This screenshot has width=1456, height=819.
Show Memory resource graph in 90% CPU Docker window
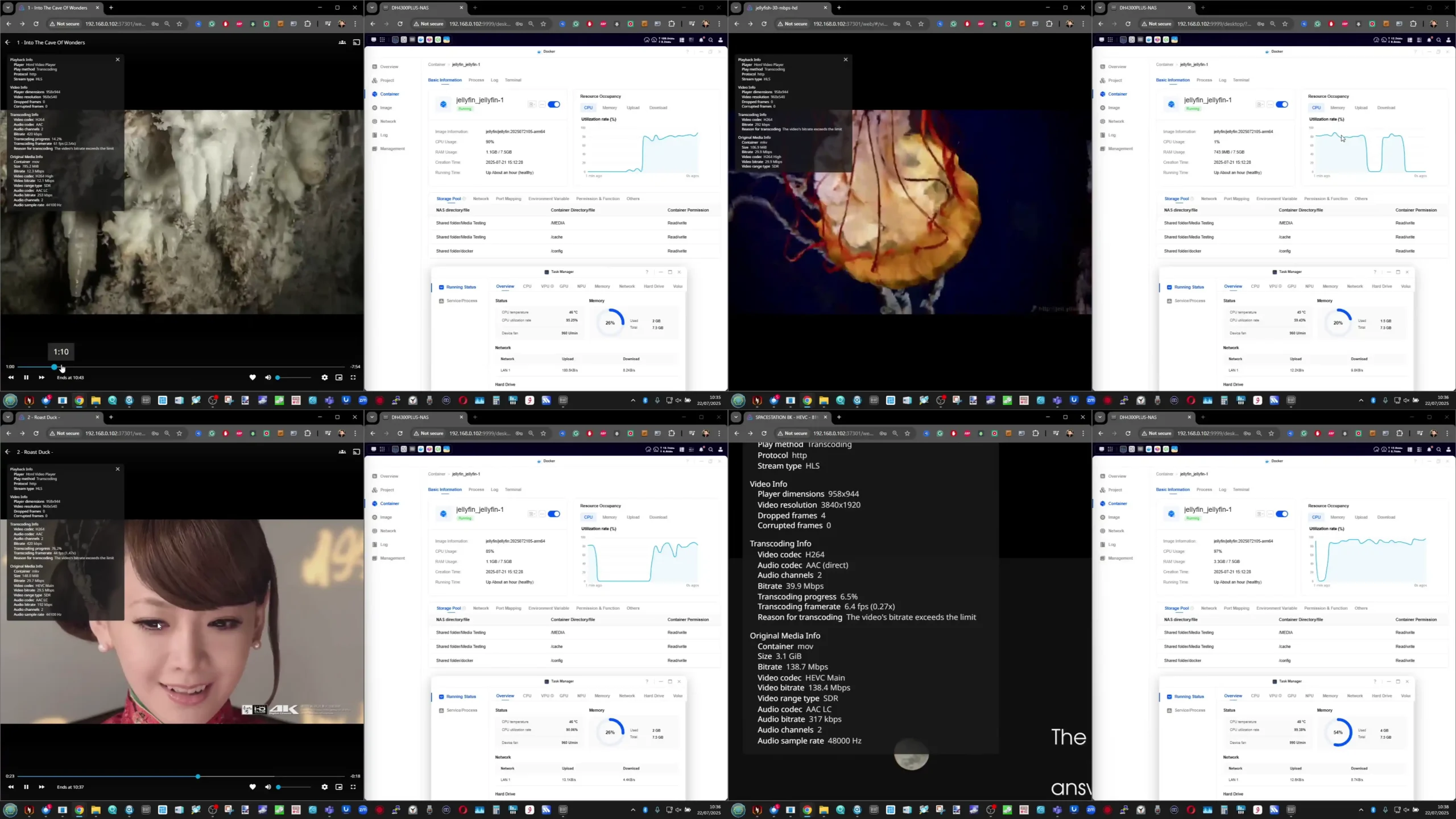click(610, 107)
